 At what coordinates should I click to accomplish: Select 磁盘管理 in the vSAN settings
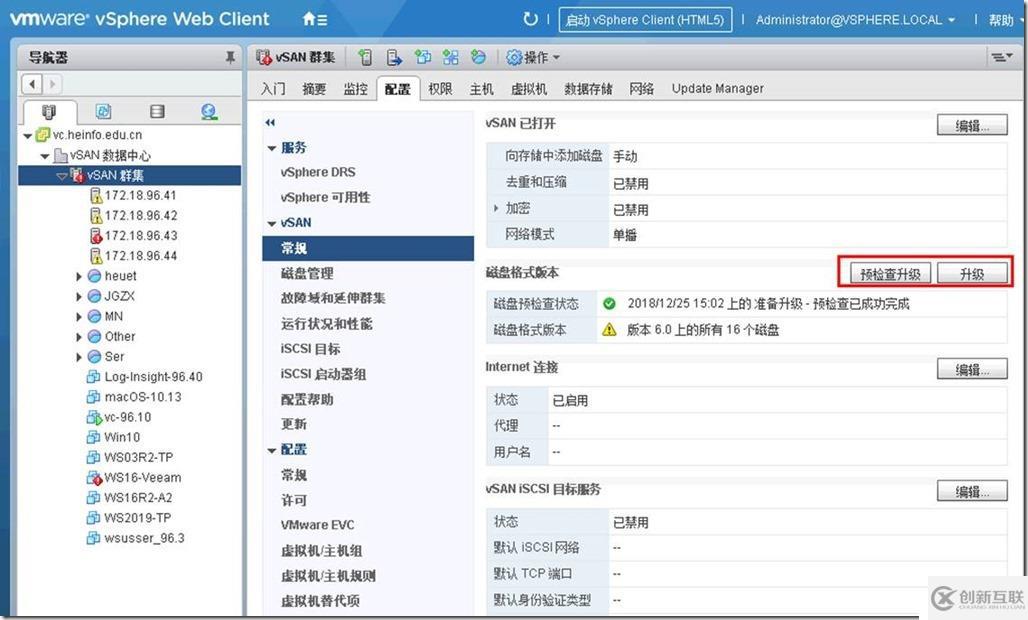coord(307,273)
